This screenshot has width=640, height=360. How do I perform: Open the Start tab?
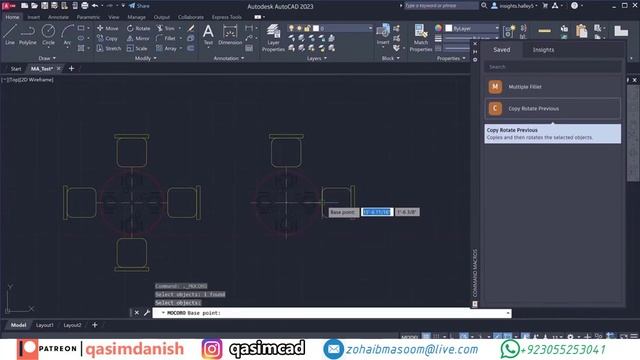pyautogui.click(x=16, y=69)
